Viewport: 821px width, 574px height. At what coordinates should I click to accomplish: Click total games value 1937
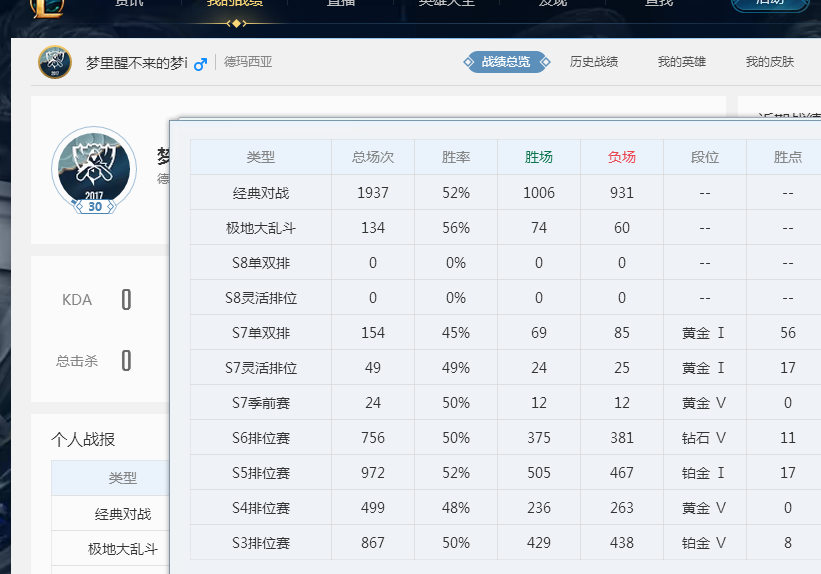point(373,193)
